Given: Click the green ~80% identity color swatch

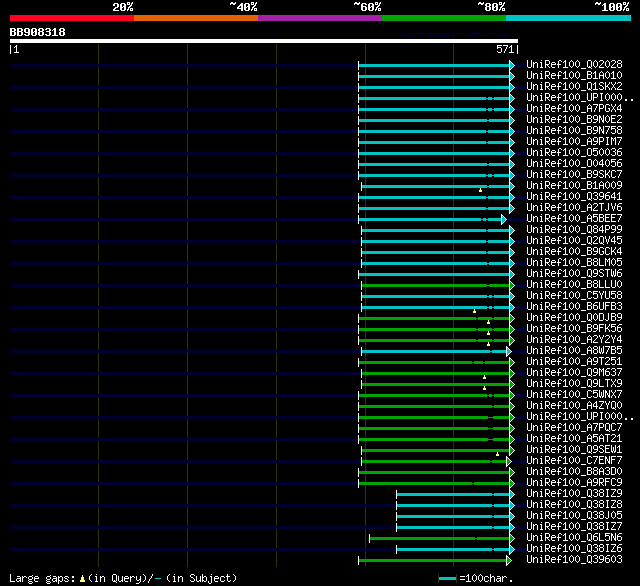Looking at the screenshot, I should (x=444, y=18).
